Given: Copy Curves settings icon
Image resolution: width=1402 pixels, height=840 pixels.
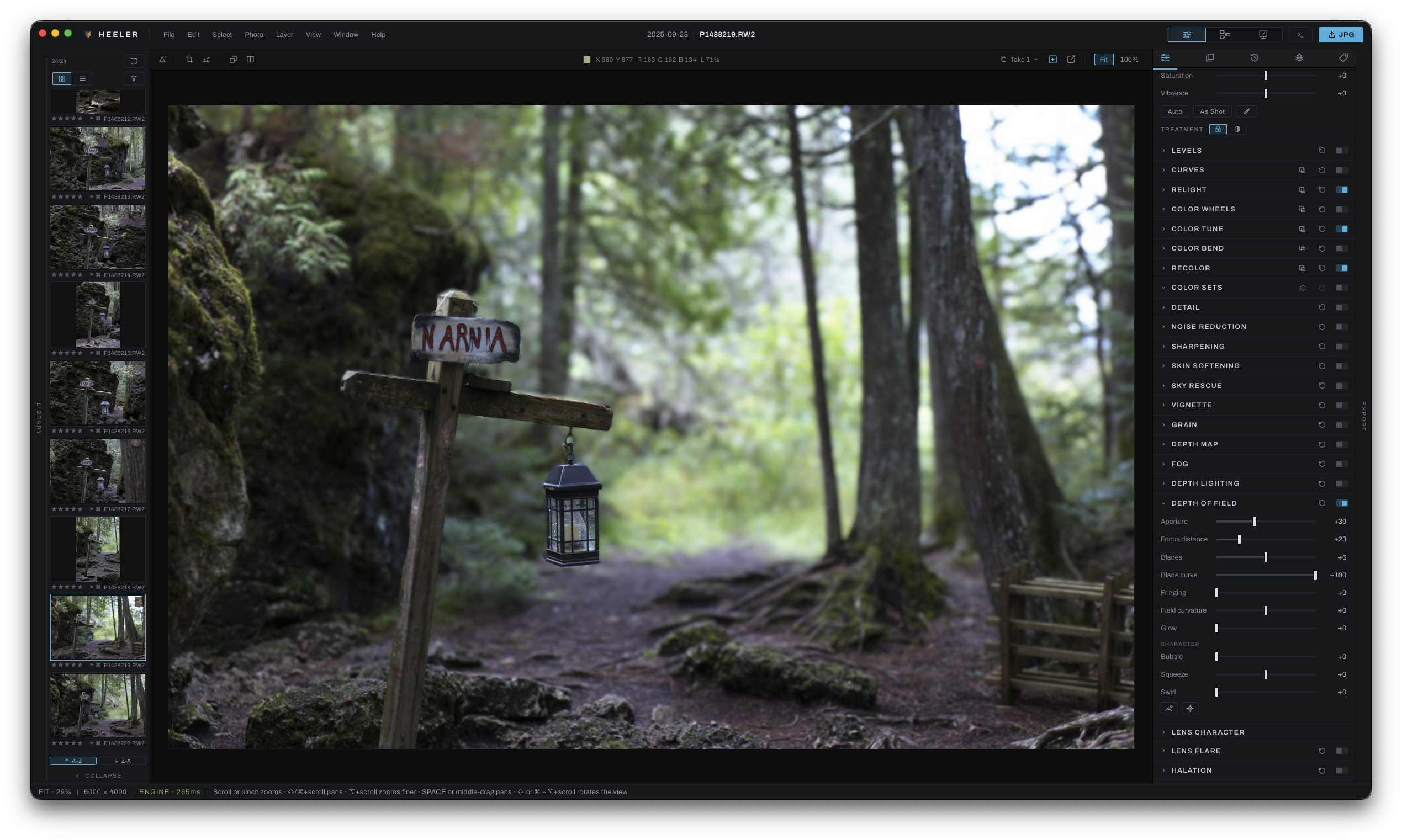Looking at the screenshot, I should point(1302,170).
